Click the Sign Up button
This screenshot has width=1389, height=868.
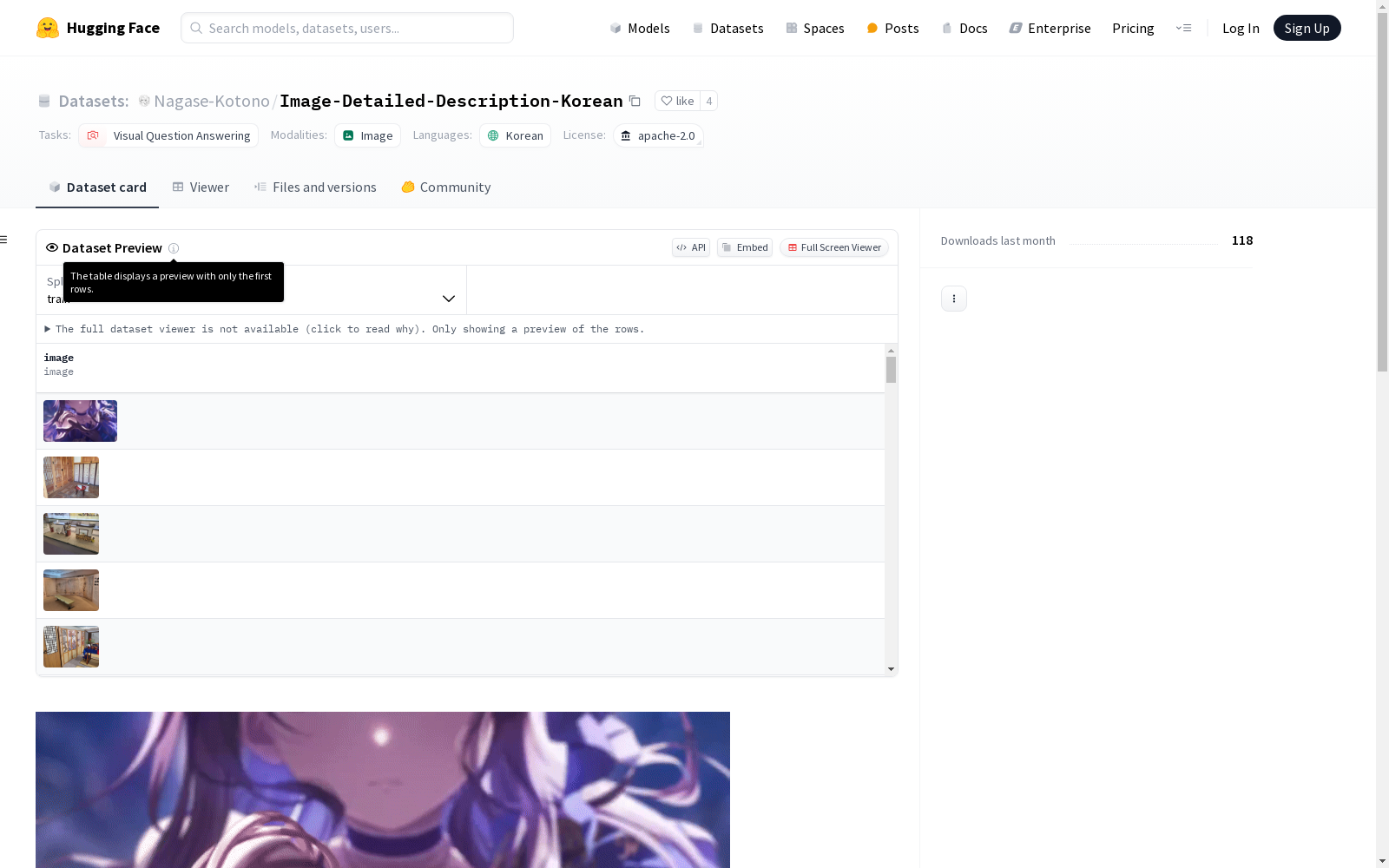(1307, 28)
